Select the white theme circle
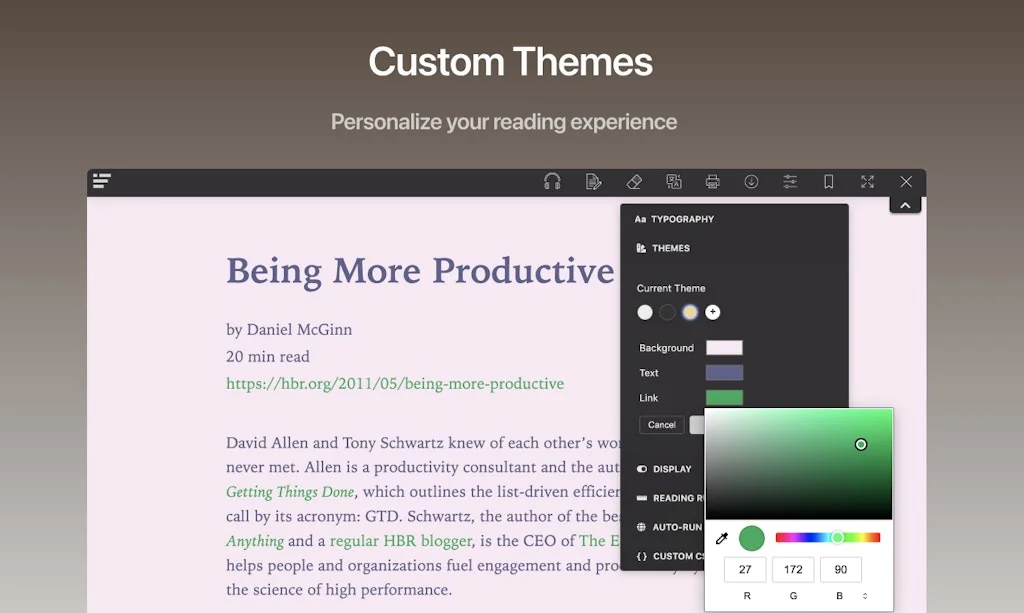The width and height of the screenshot is (1024, 613). (x=645, y=312)
